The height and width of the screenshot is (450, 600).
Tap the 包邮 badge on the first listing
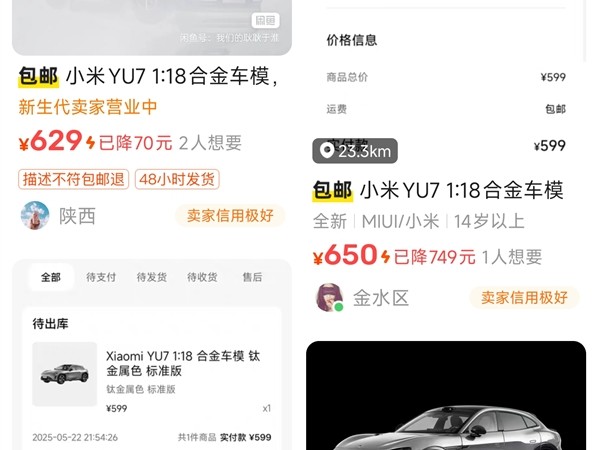pos(38,76)
